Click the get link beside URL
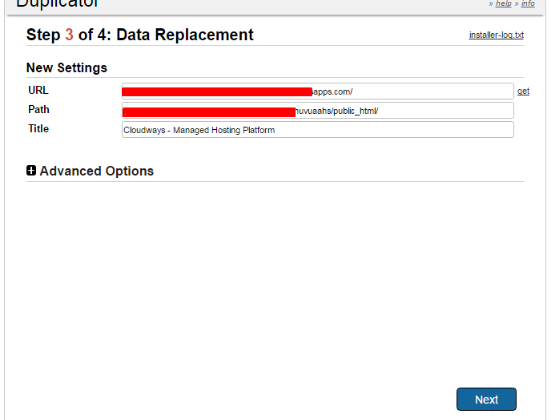This screenshot has height=420, width=553. 523,91
